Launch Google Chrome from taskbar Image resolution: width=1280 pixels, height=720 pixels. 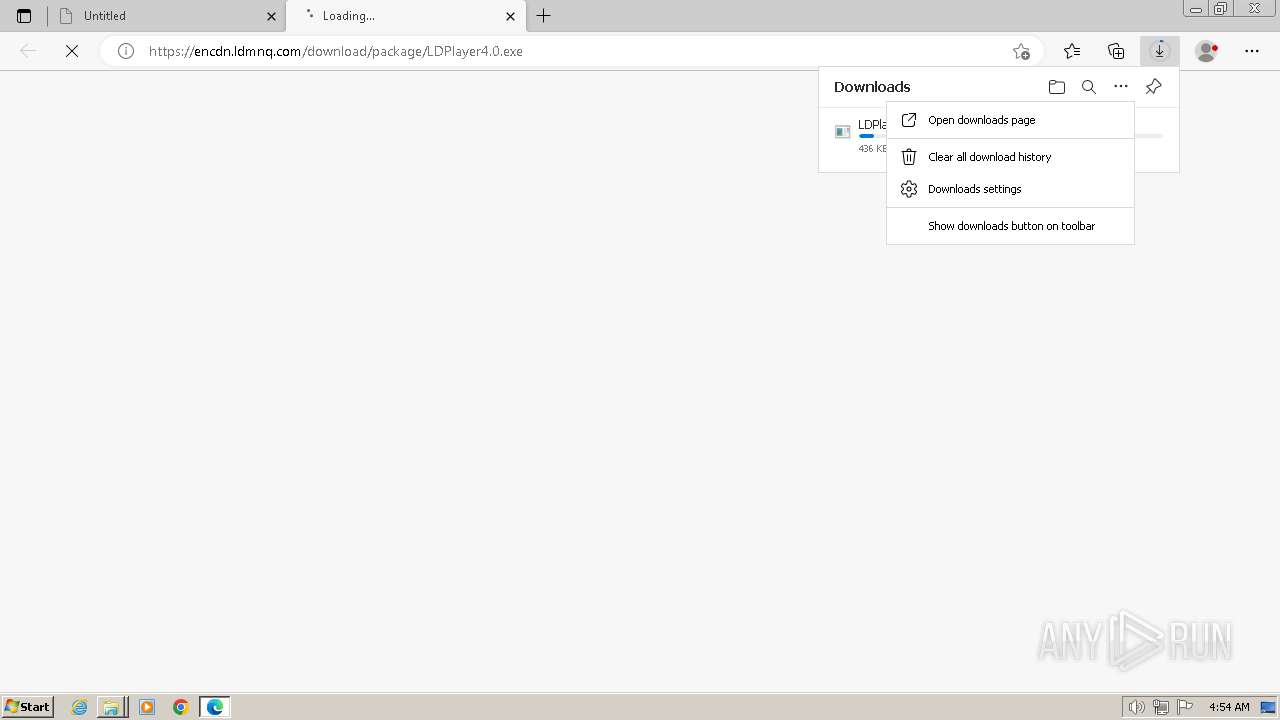click(181, 707)
